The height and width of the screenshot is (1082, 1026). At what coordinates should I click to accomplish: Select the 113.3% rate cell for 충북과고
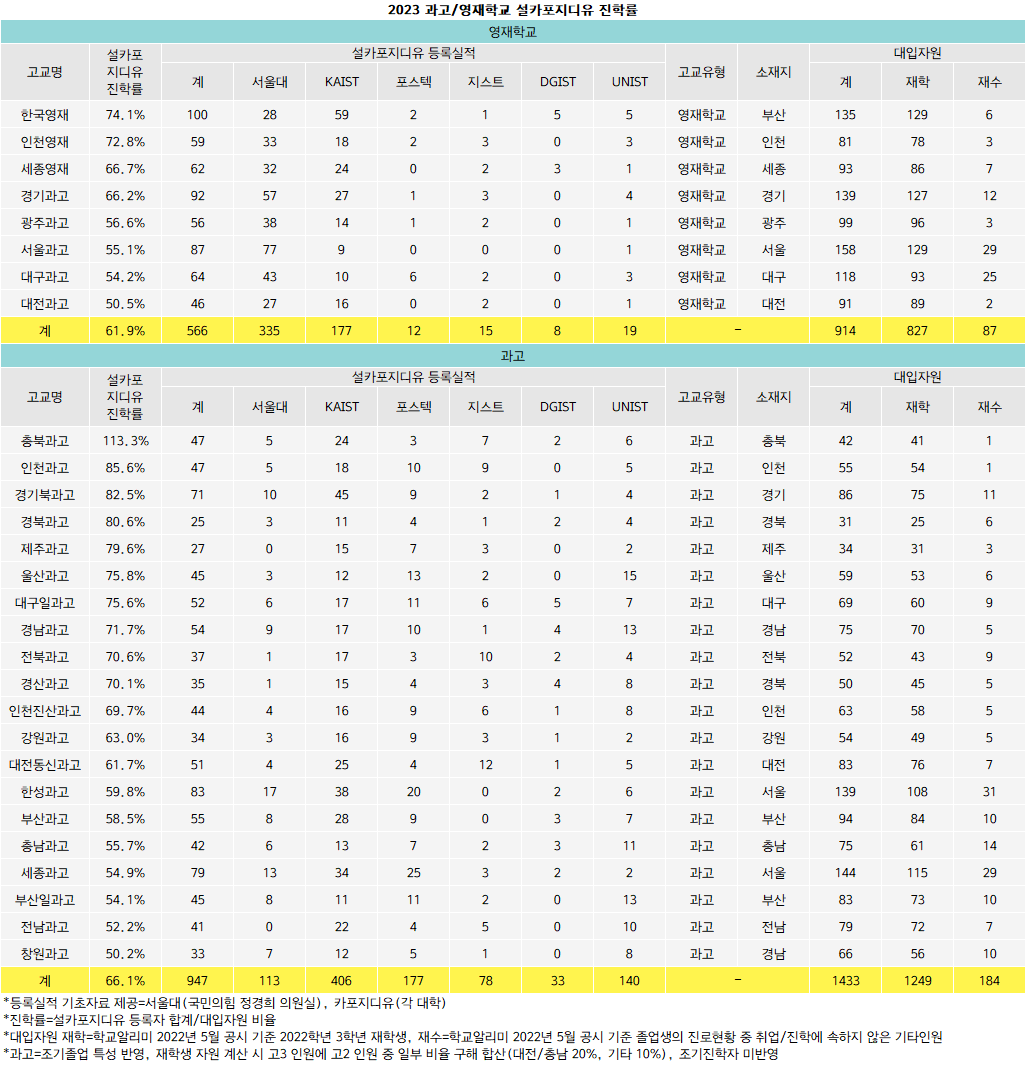pyautogui.click(x=125, y=440)
